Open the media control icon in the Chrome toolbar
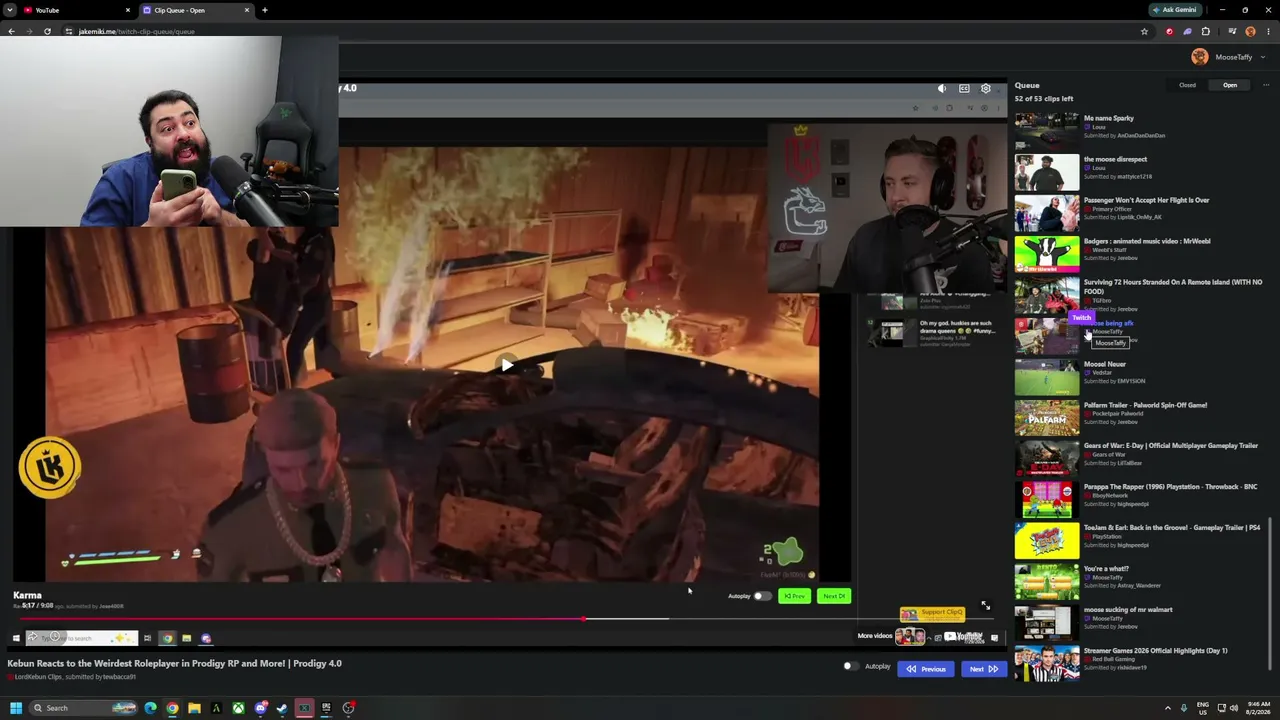This screenshot has height=720, width=1280. [1232, 31]
